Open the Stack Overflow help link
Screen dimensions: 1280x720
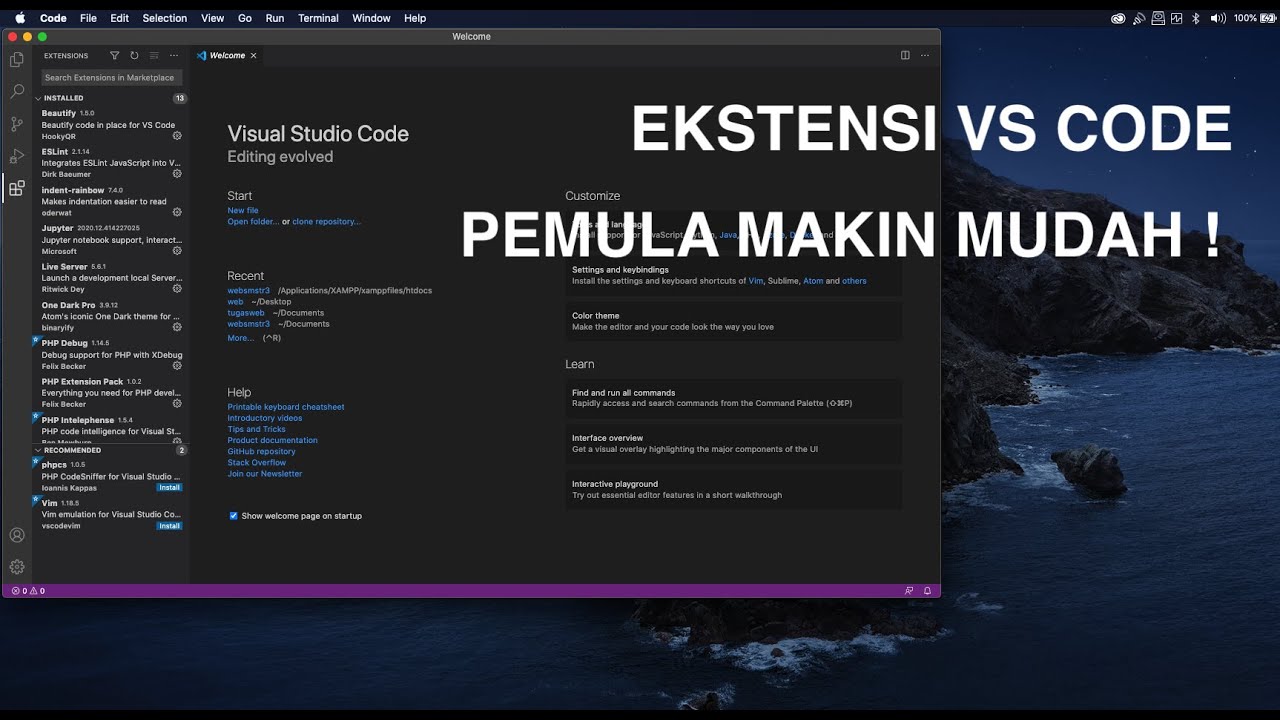pos(257,463)
